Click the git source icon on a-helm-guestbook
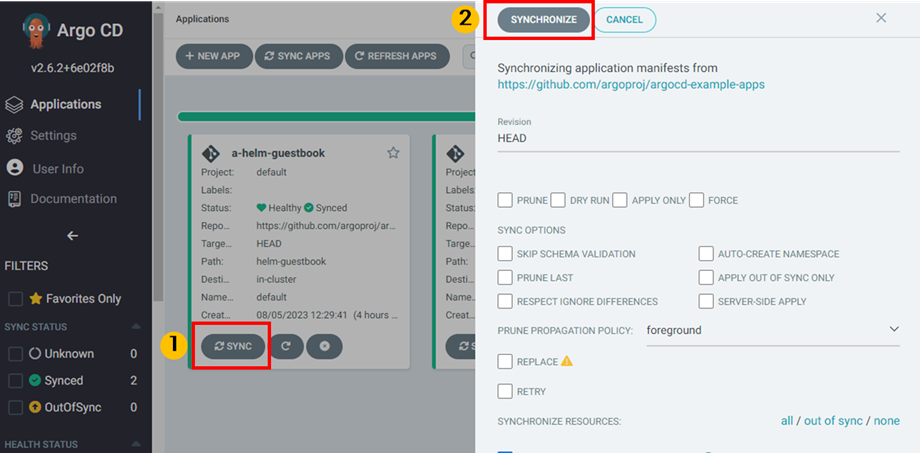 211,153
